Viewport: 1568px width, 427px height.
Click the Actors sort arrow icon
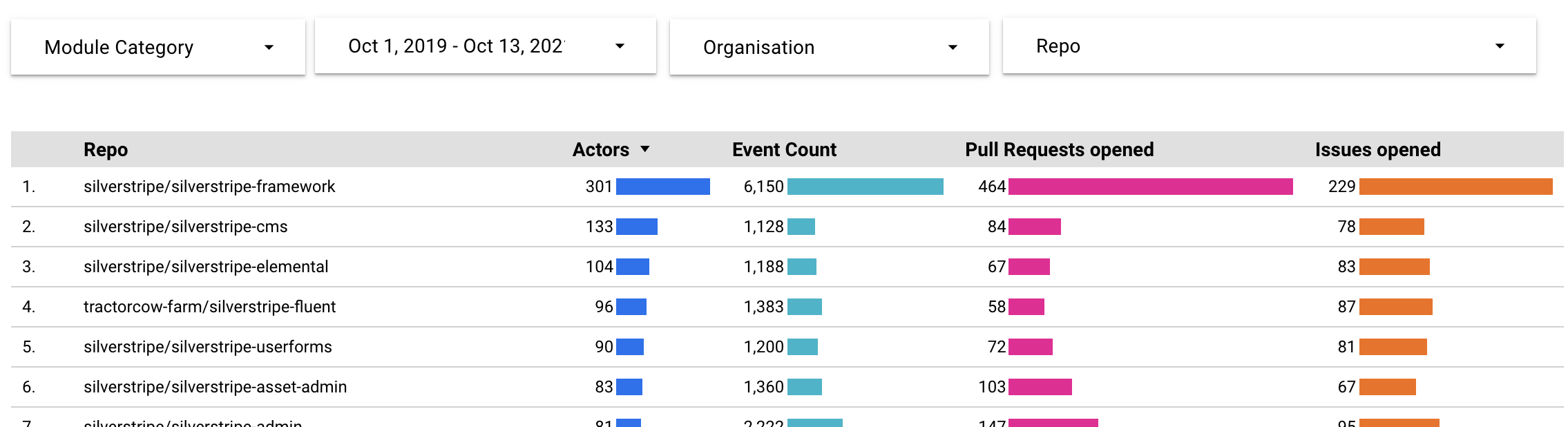645,149
